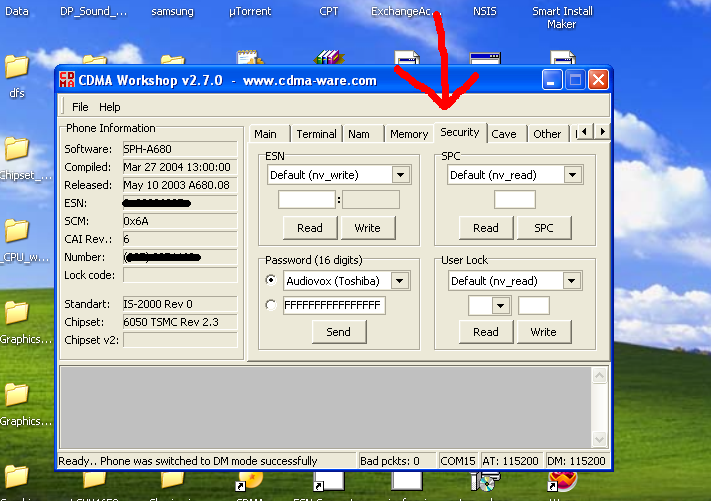Select the Audiovox (Toshiba) radio button
The image size is (711, 501).
point(271,280)
